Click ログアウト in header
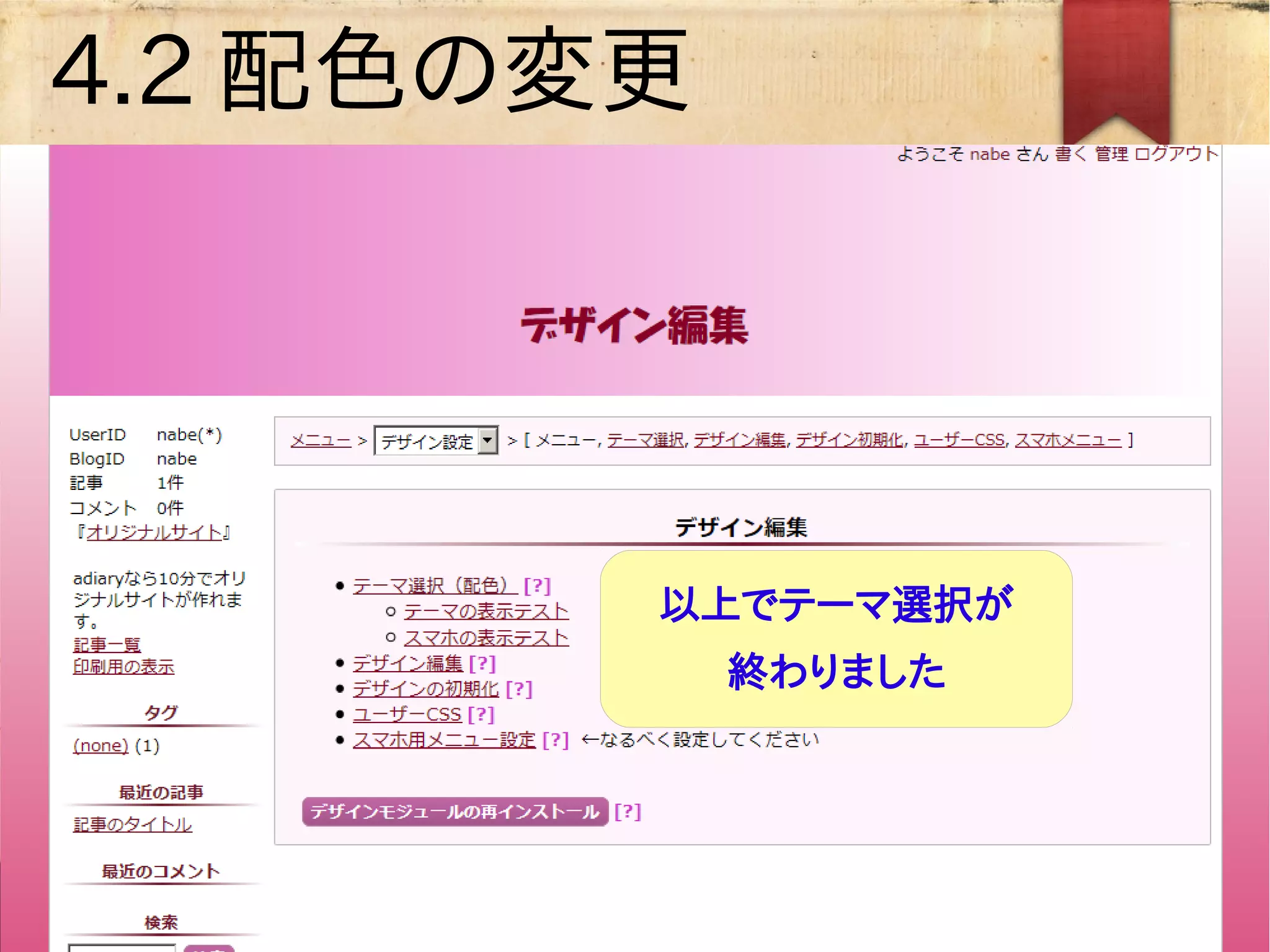The height and width of the screenshot is (952, 1270). click(1176, 154)
